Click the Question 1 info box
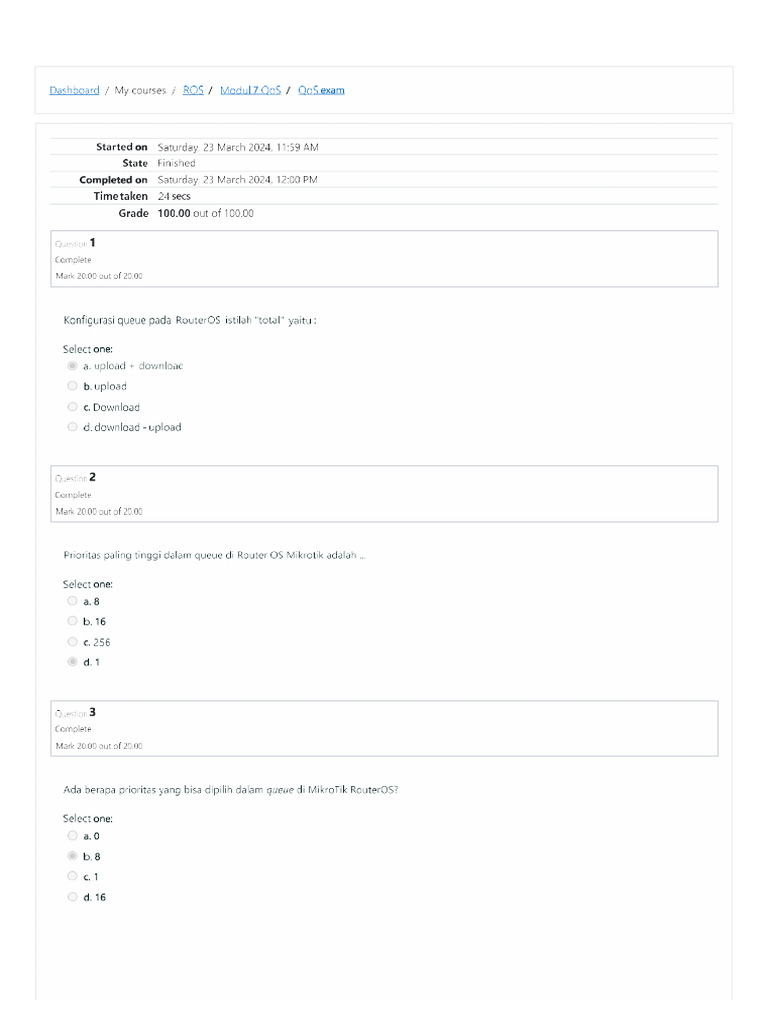The image size is (768, 1024). tap(384, 259)
